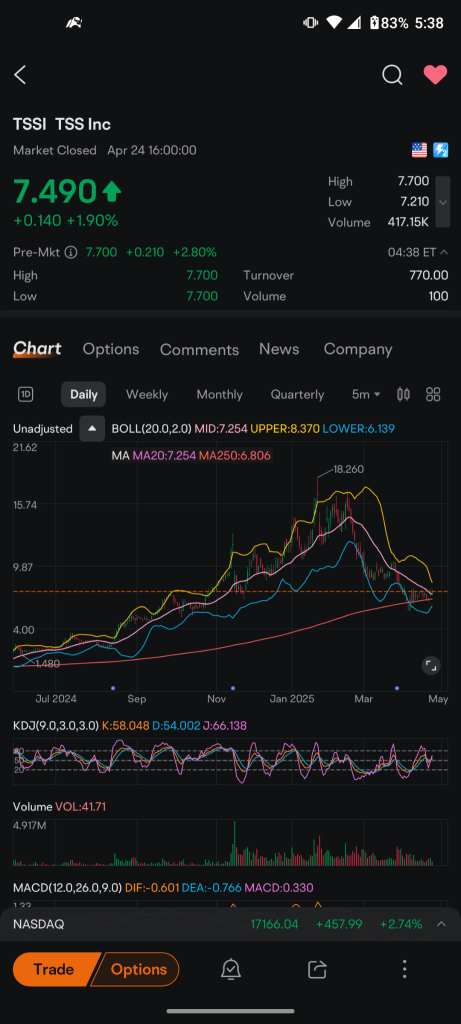Tap the vibrate mode status icon
Viewport: 461px width, 1024px height.
310,23
